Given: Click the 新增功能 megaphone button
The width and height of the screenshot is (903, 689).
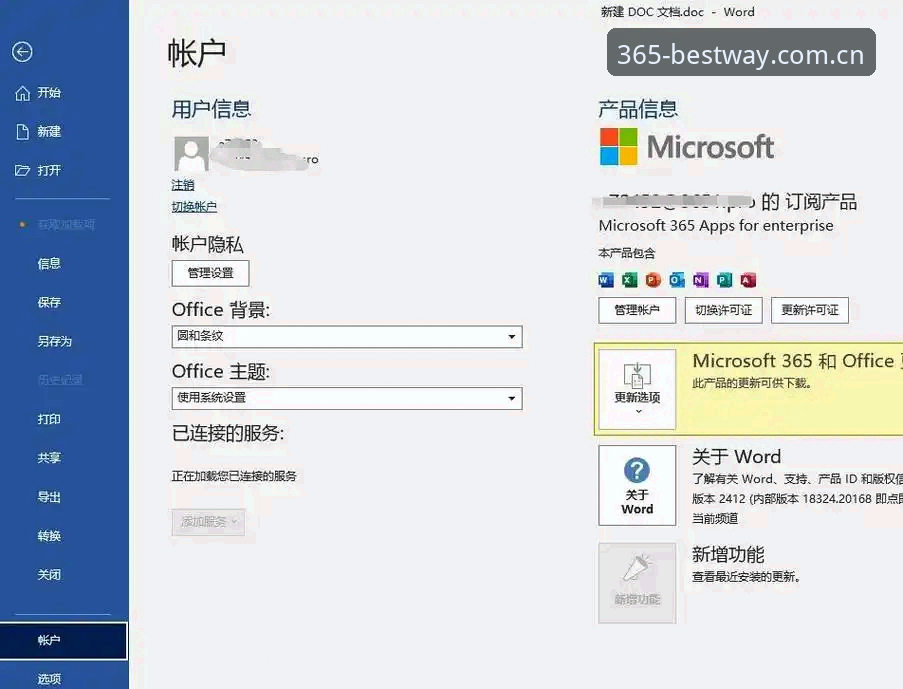Looking at the screenshot, I should (637, 582).
